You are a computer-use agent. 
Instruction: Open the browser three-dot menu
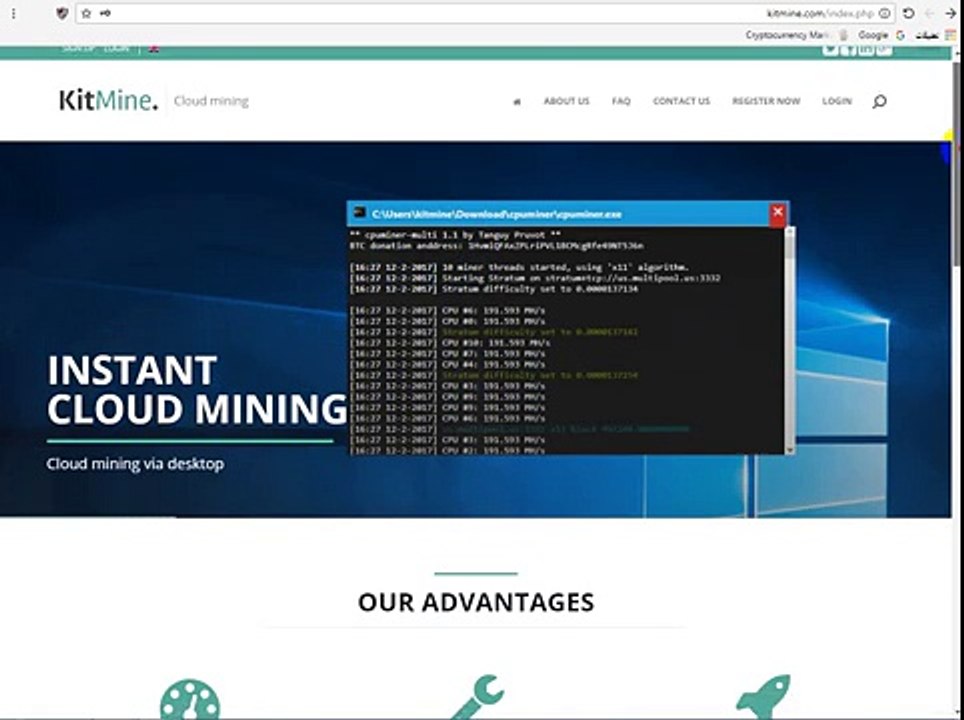14,13
